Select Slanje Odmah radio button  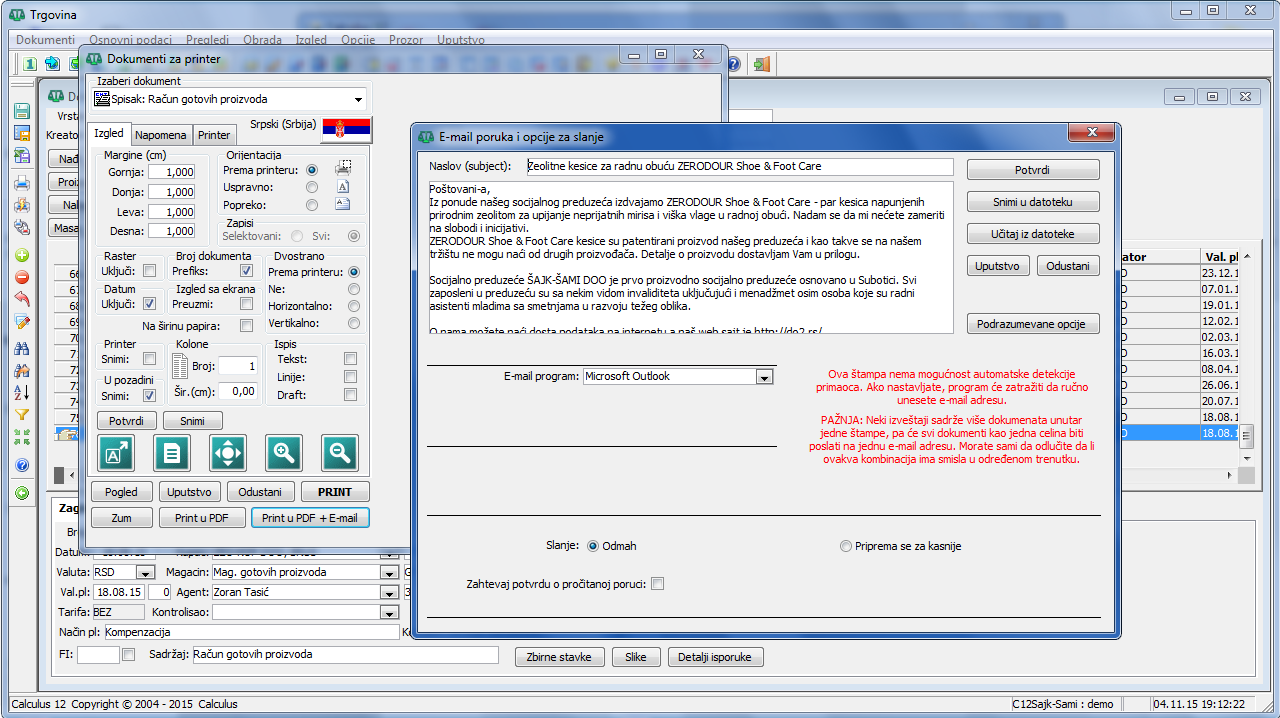click(x=593, y=547)
